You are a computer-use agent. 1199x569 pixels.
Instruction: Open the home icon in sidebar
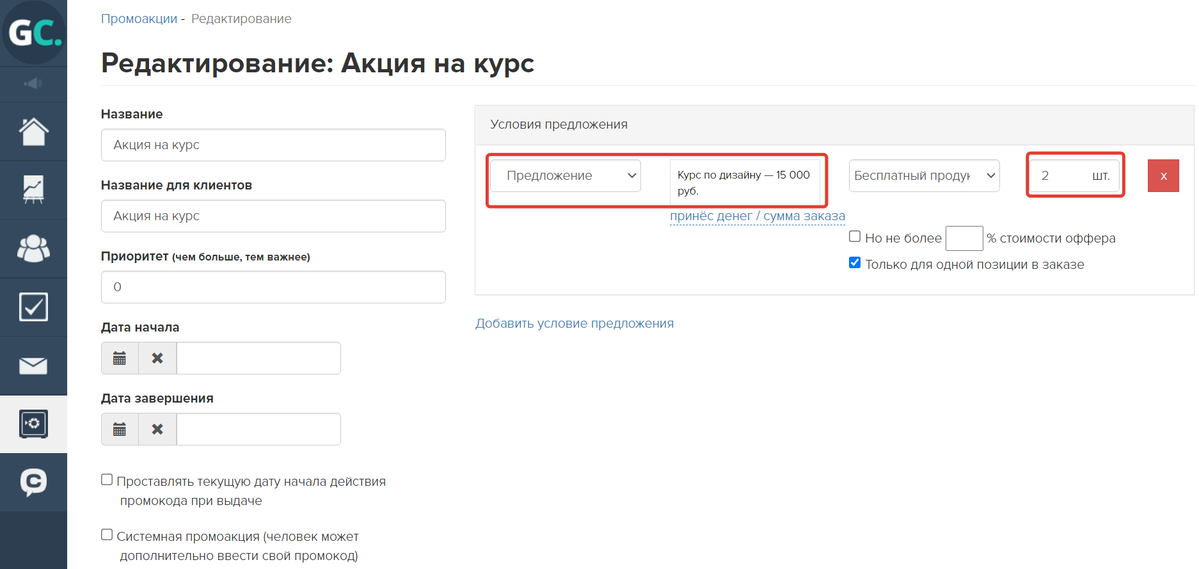(x=33, y=131)
